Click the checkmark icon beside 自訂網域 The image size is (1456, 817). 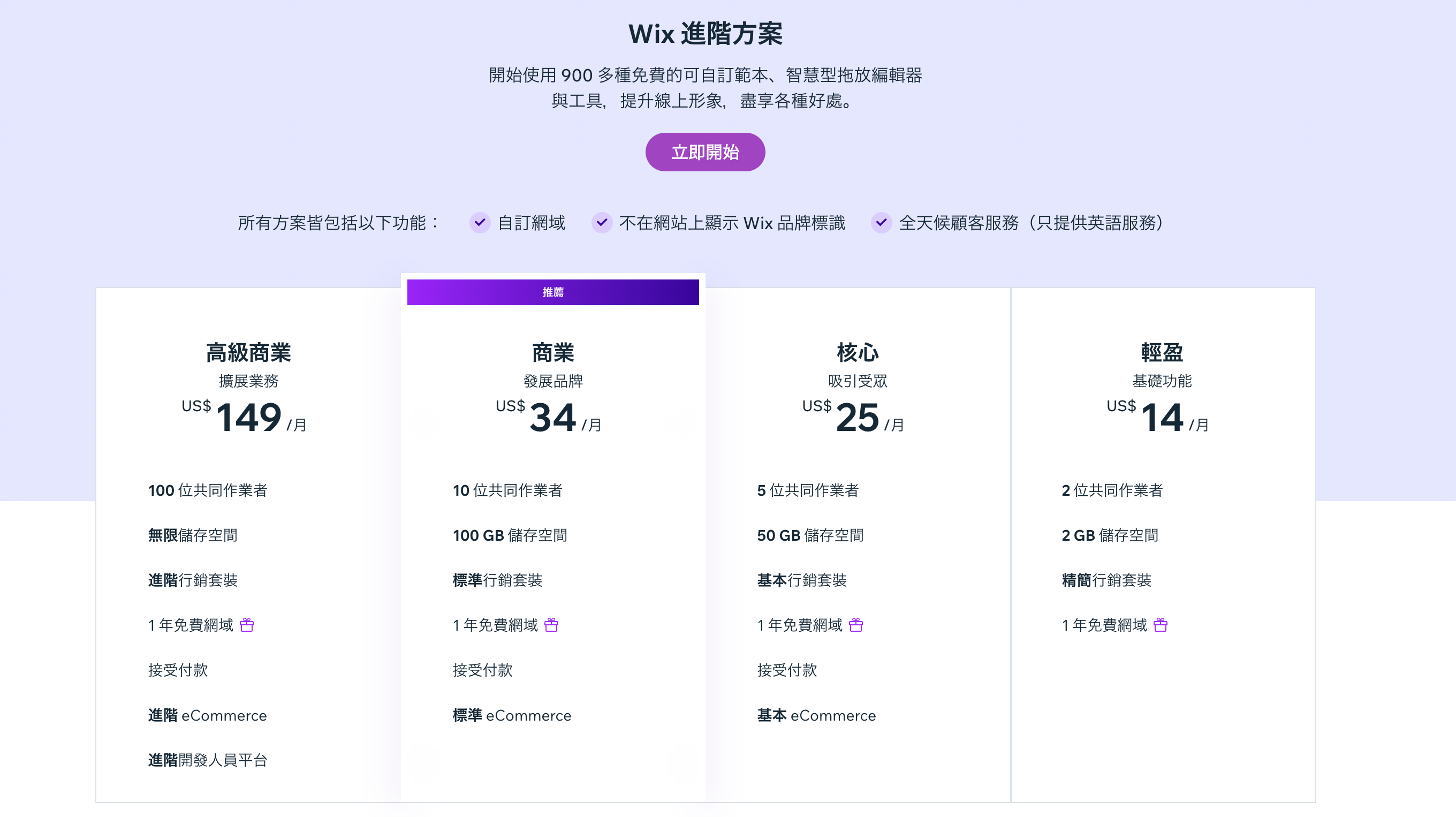pyautogui.click(x=480, y=223)
